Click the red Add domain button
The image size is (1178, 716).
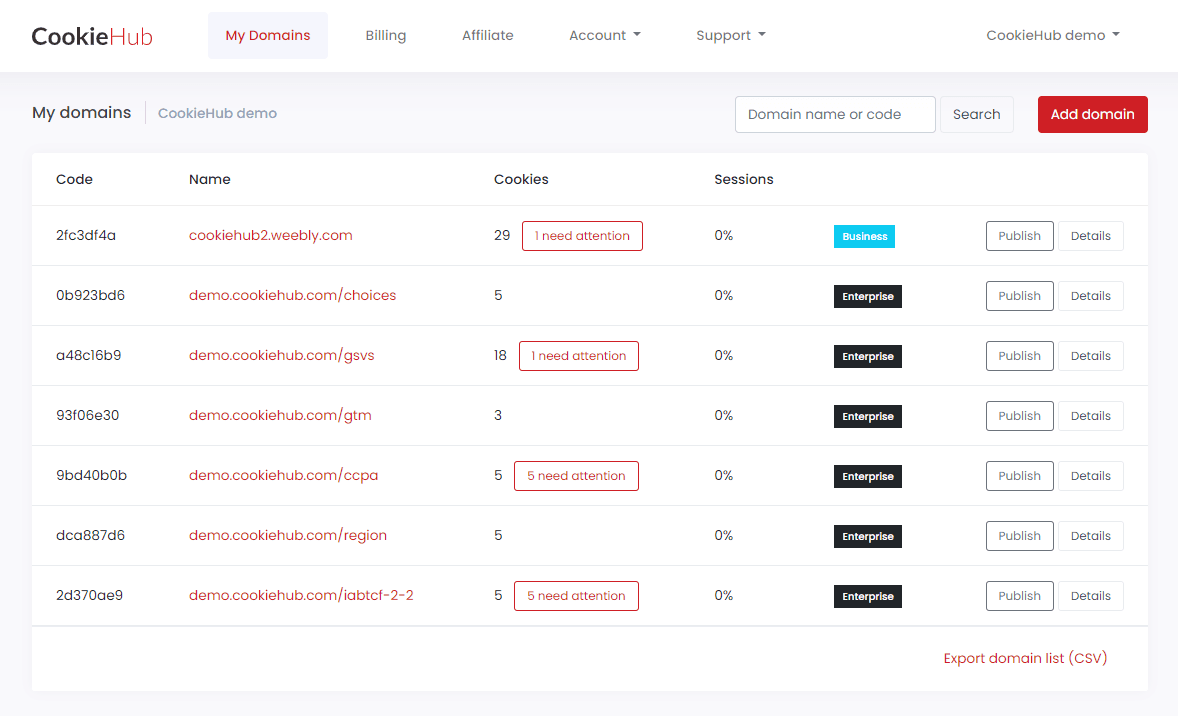(x=1092, y=114)
